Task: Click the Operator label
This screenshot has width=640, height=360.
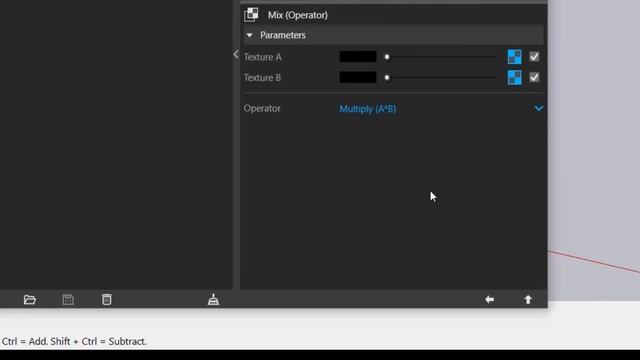Action: coord(262,109)
